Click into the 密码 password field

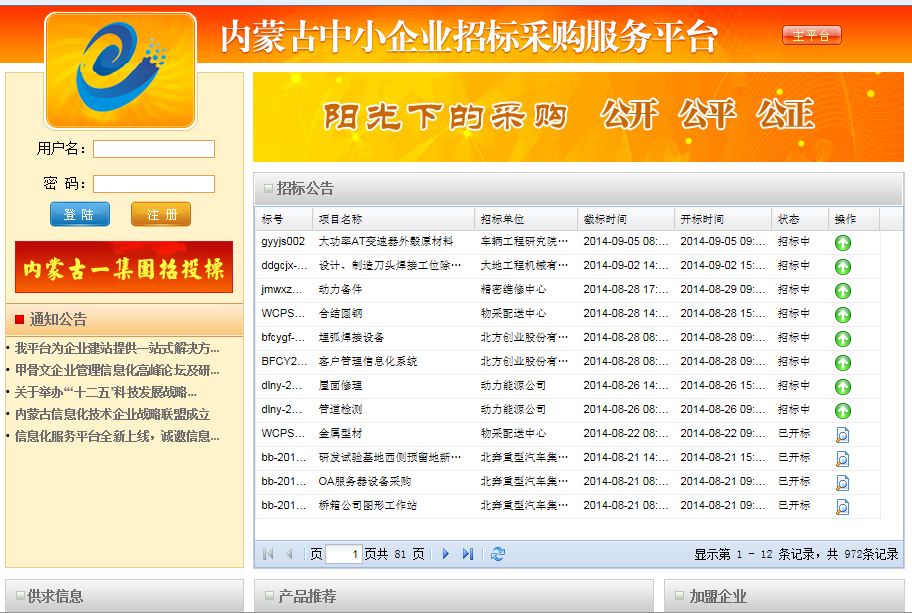[154, 184]
